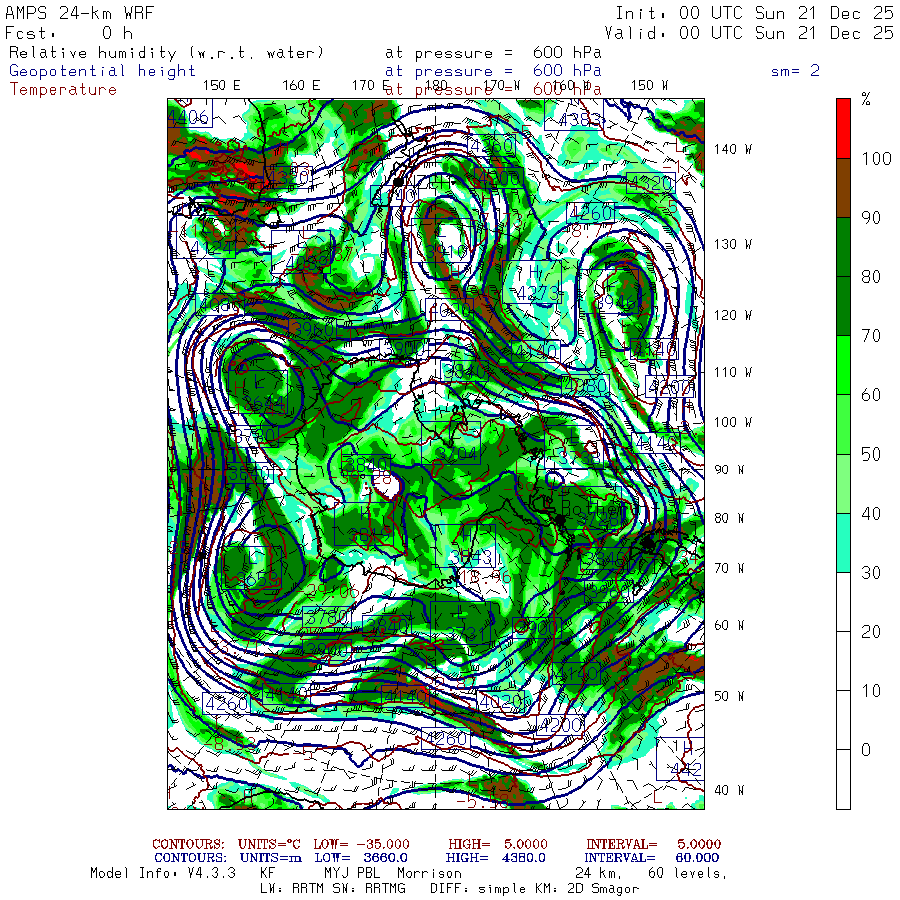The width and height of the screenshot is (900, 900).
Task: Click the '40 W' longitude label on right
Action: [729, 790]
